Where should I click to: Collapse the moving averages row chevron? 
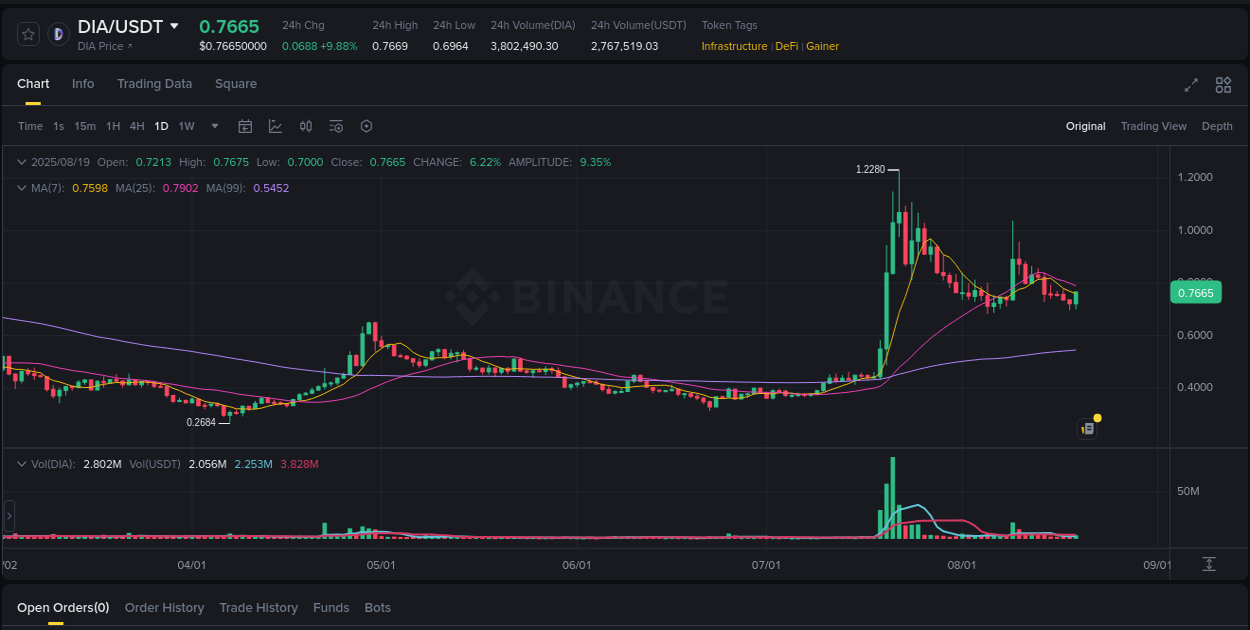click(x=21, y=187)
